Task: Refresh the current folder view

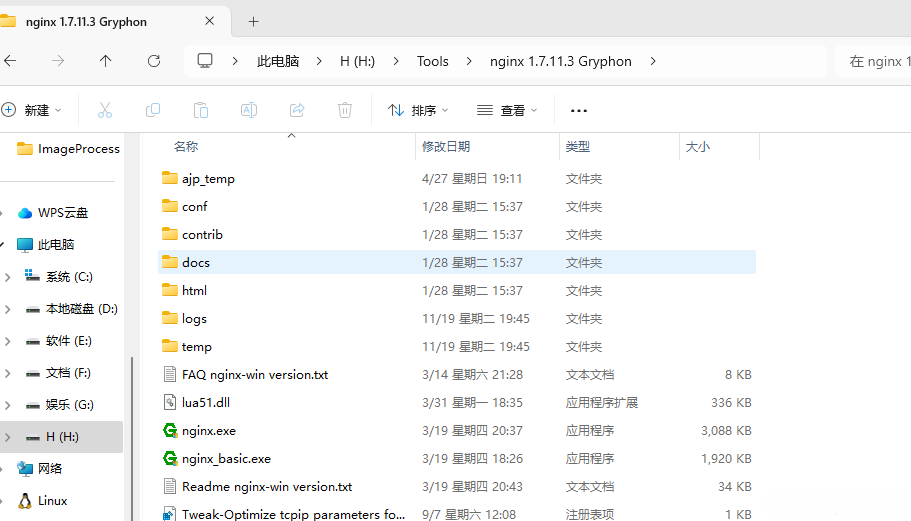Action: pyautogui.click(x=153, y=61)
